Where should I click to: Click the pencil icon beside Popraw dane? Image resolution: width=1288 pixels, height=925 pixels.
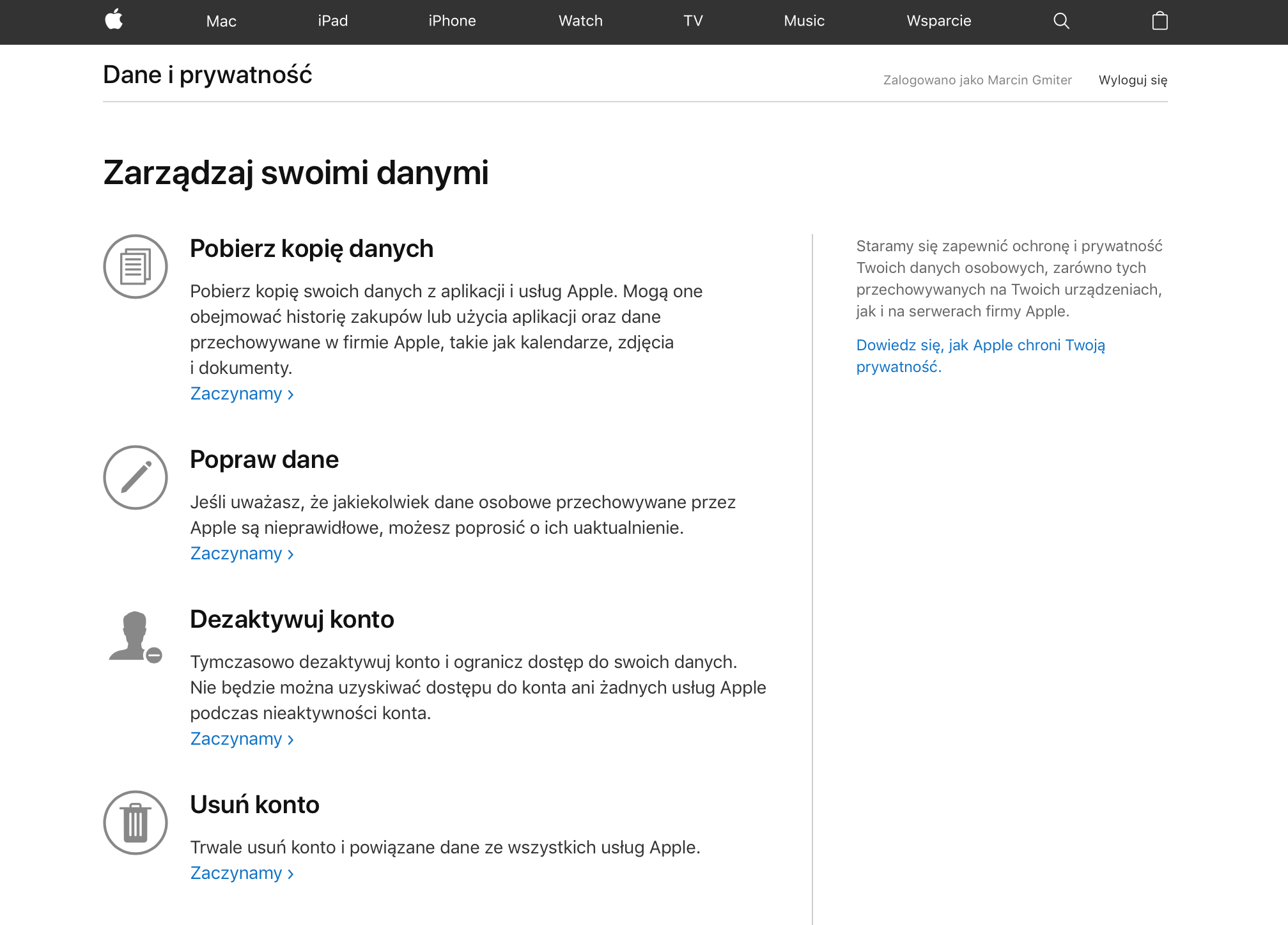click(136, 478)
